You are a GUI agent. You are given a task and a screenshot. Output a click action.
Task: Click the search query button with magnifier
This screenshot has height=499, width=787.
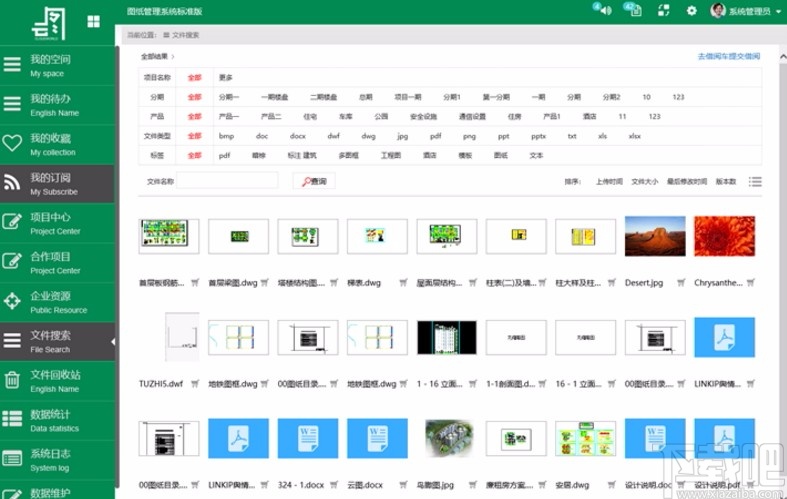click(314, 181)
